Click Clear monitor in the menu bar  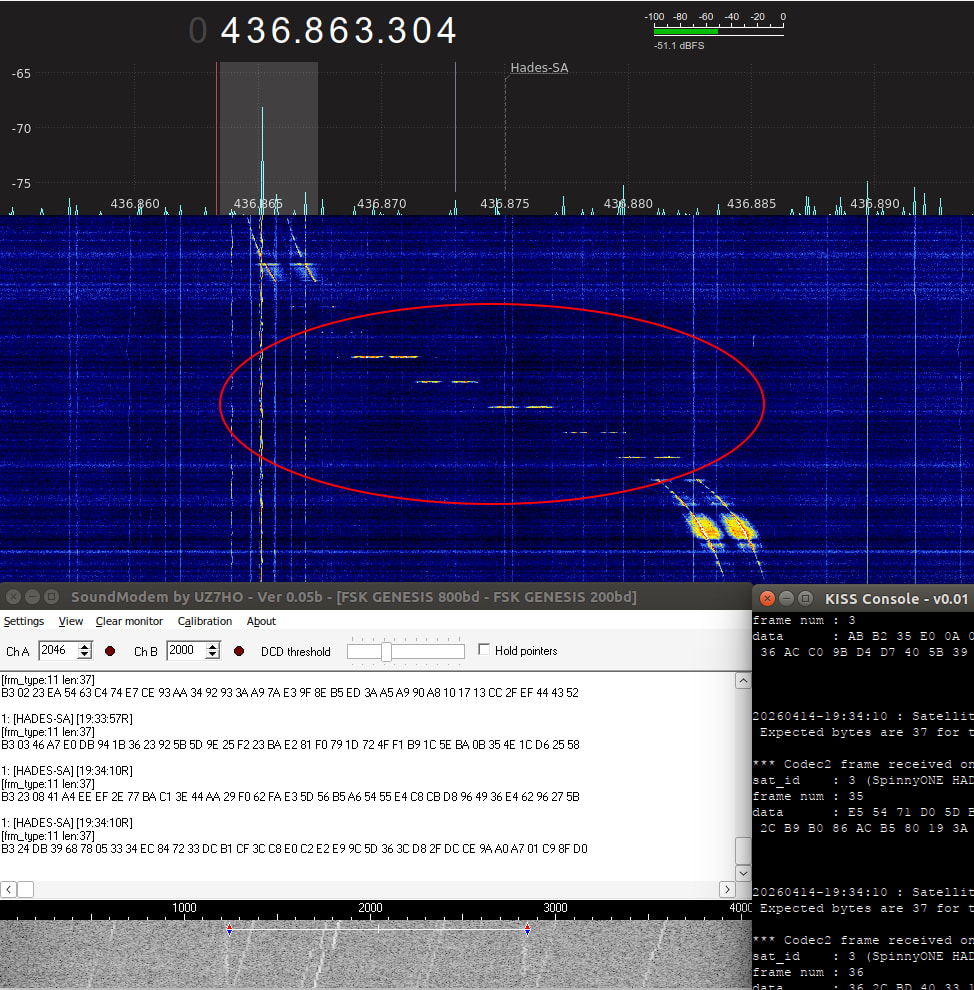(129, 621)
